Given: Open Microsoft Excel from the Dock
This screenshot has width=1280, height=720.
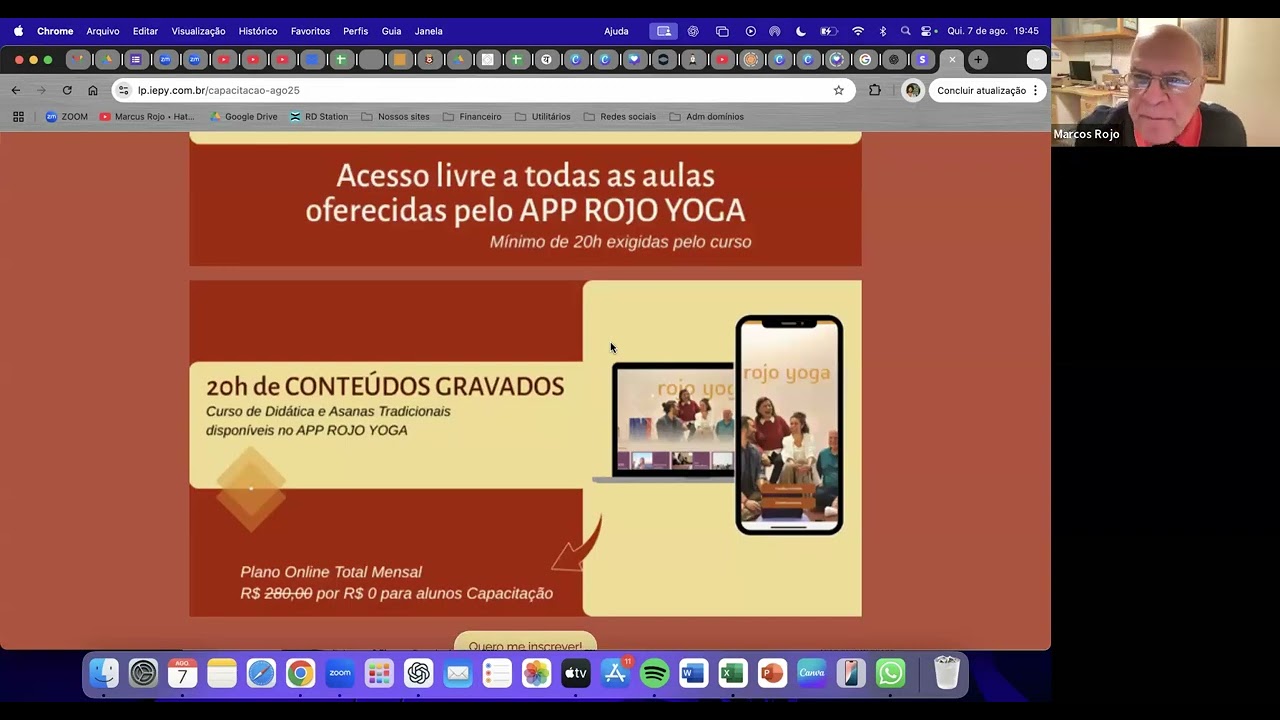Looking at the screenshot, I should [733, 674].
